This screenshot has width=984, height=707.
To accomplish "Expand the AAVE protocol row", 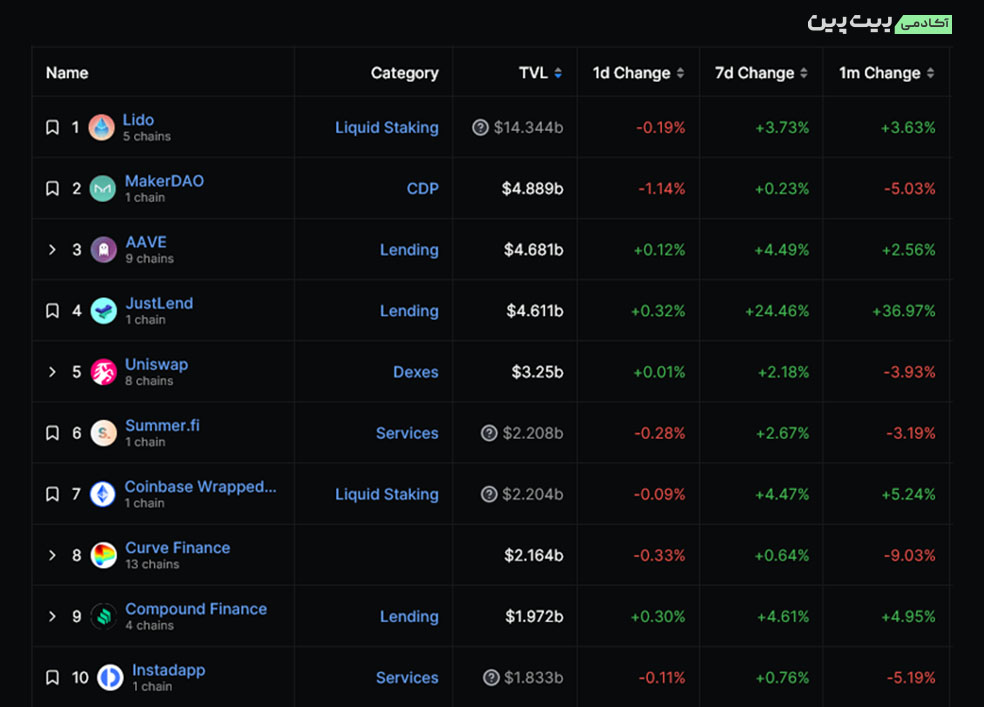I will (53, 250).
